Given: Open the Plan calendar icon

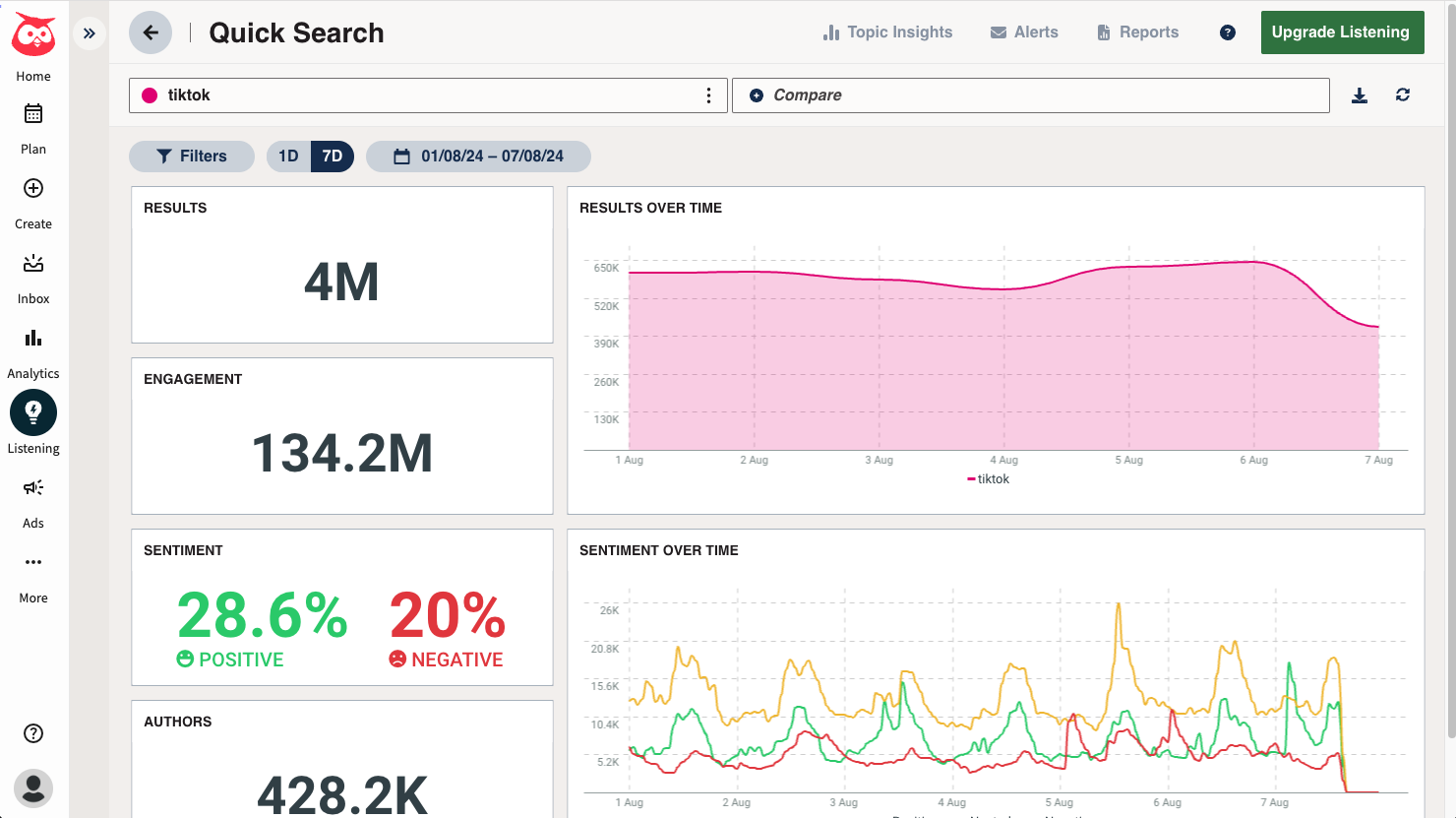Looking at the screenshot, I should point(33,114).
